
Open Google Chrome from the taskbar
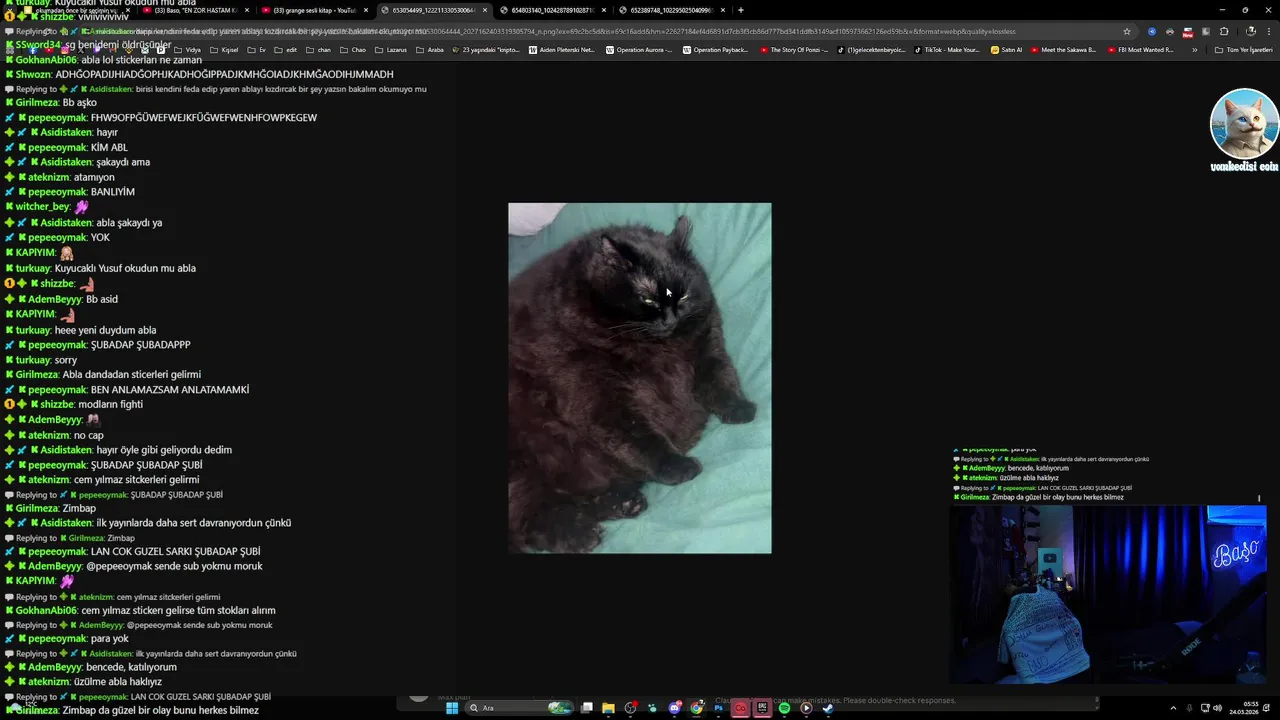[x=696, y=708]
